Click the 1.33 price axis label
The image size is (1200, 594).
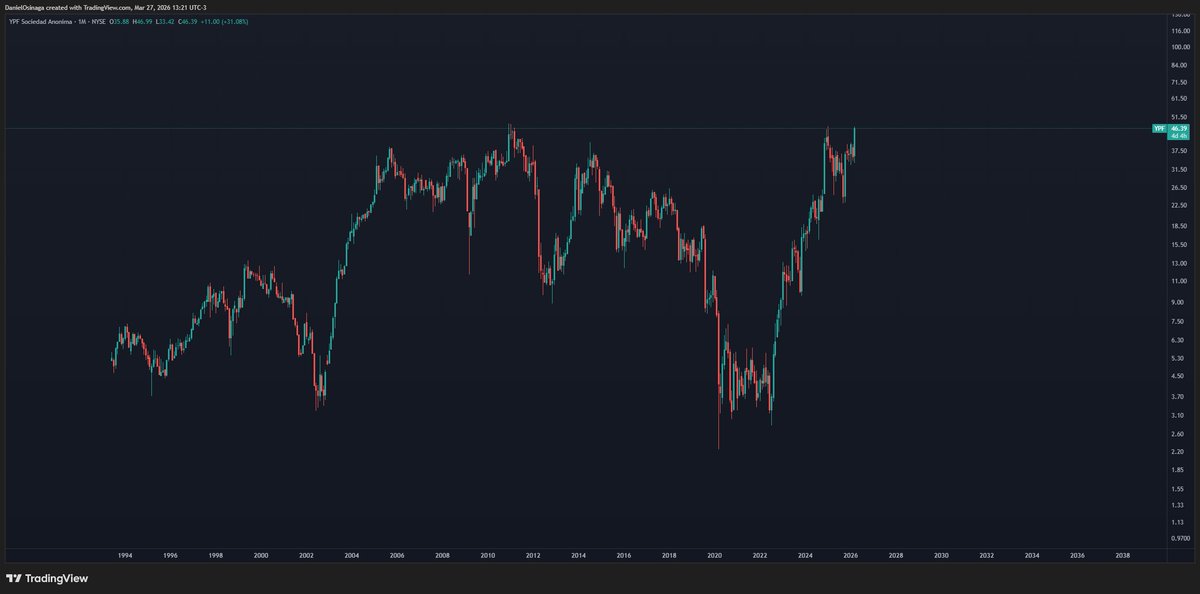click(1177, 506)
